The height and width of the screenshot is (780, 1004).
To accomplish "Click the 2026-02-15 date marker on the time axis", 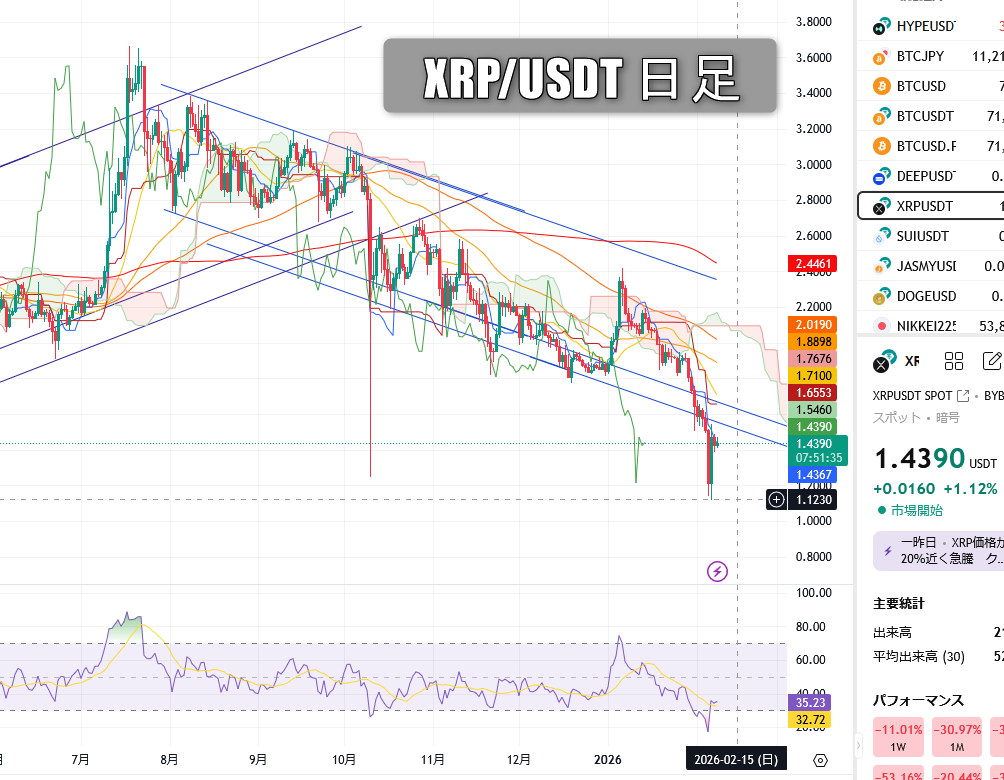I will click(737, 760).
